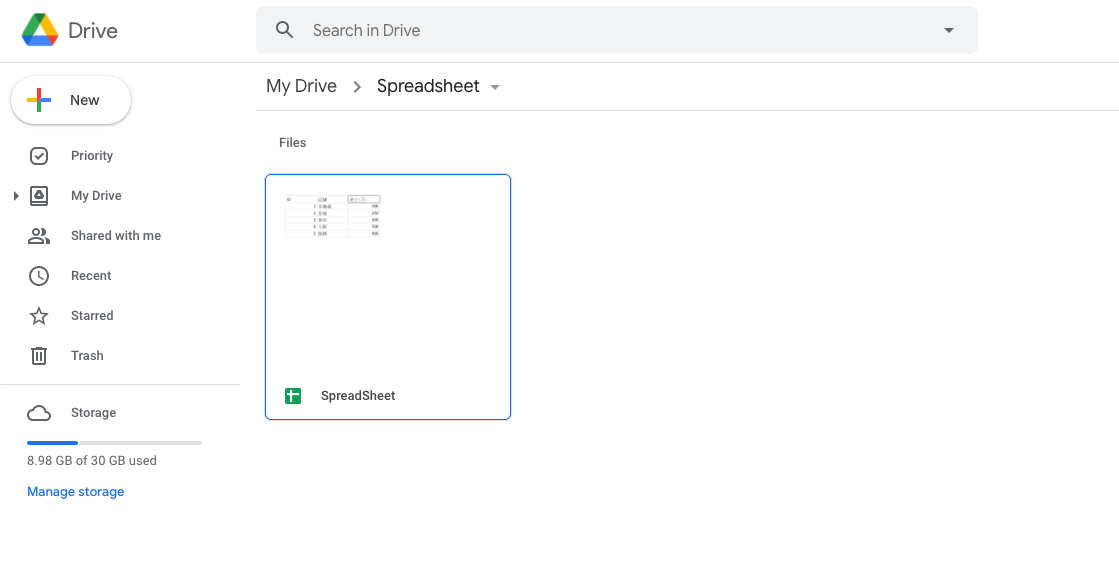The width and height of the screenshot is (1119, 586).
Task: Click the green Sheets file icon
Action: [x=293, y=395]
